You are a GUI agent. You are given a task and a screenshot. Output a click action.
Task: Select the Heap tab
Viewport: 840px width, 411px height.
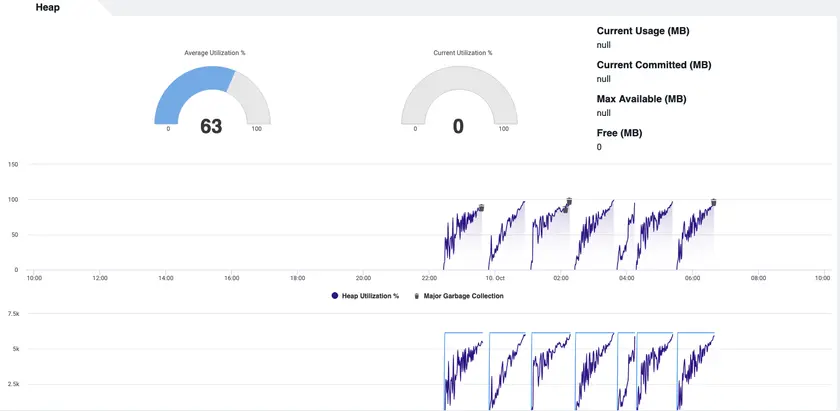click(50, 7)
